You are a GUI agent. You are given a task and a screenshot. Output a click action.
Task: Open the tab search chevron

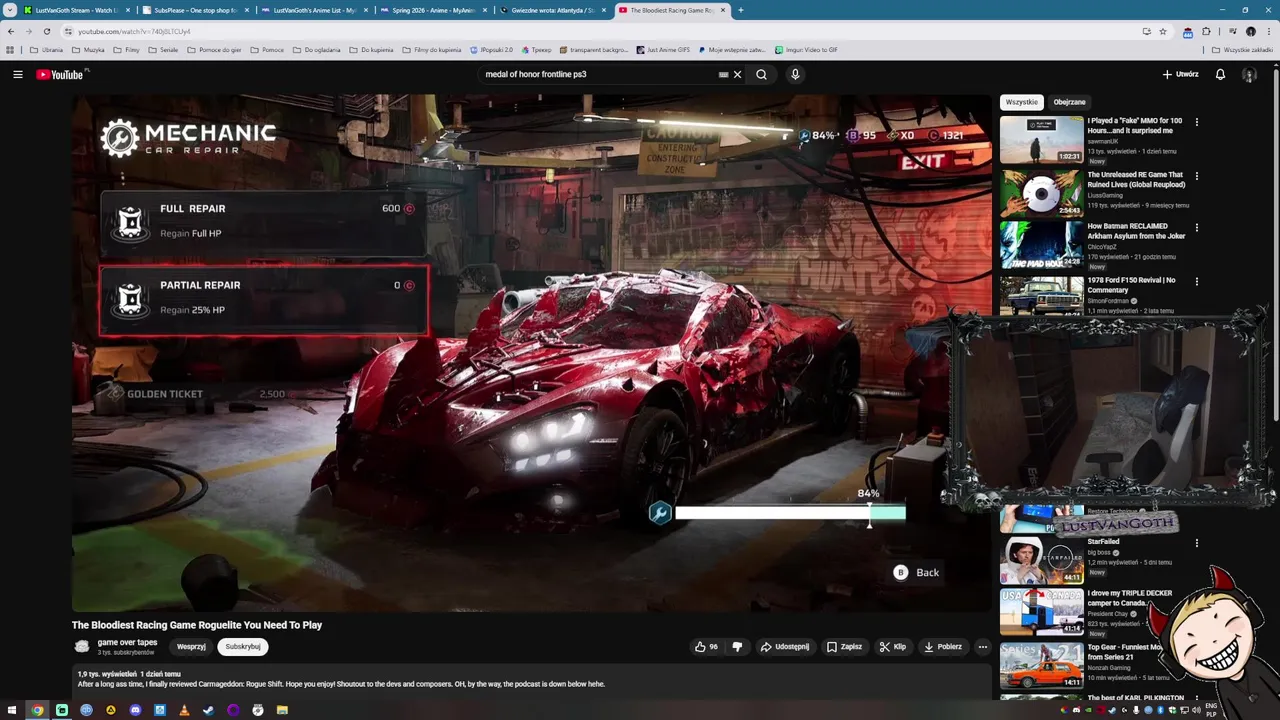(9, 10)
